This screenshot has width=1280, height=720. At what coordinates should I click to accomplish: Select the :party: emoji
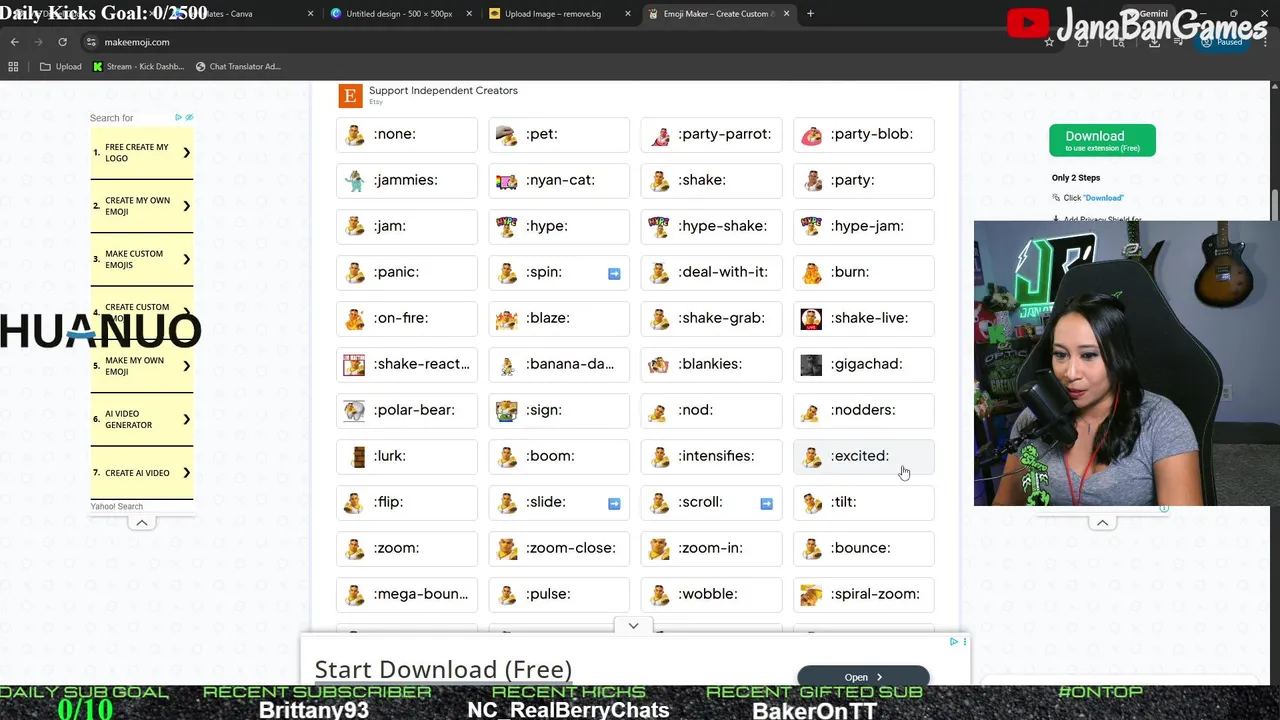click(864, 180)
